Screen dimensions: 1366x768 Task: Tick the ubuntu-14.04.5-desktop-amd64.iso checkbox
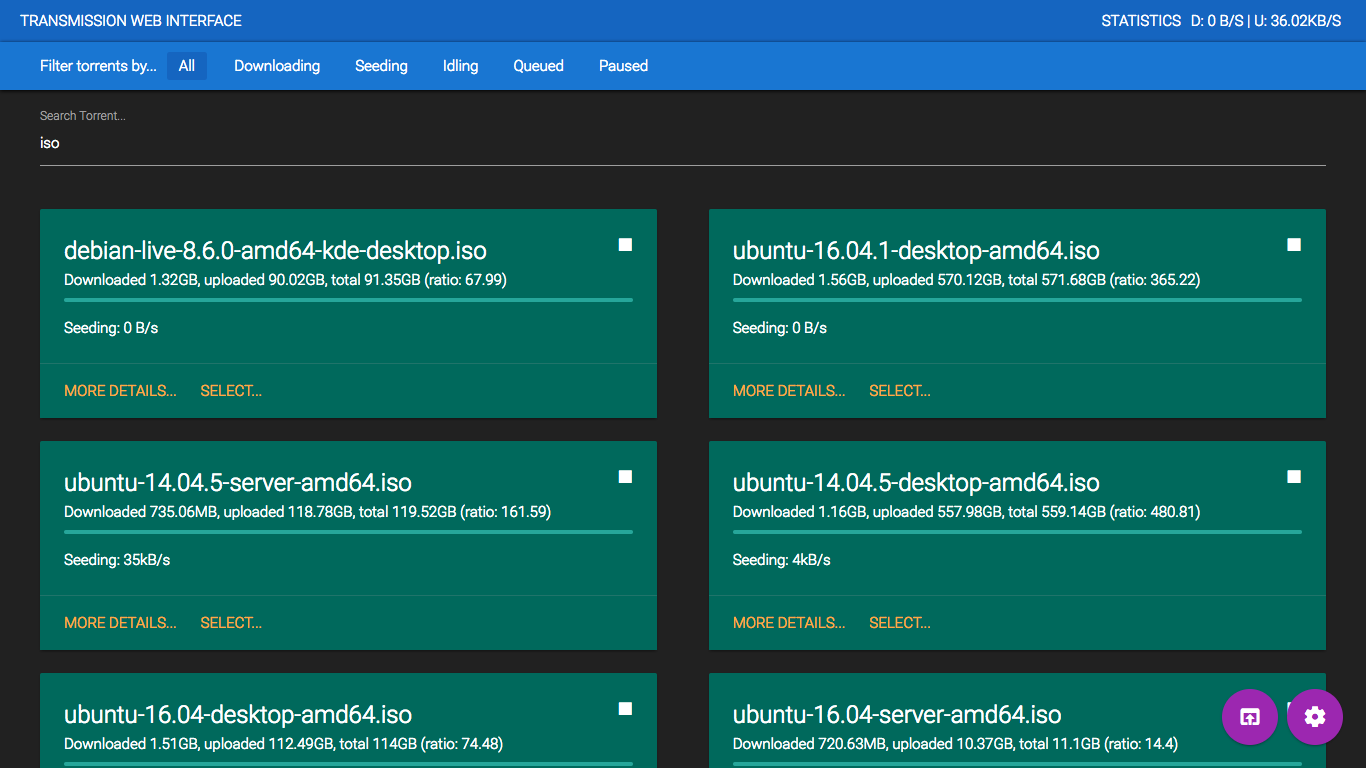click(1294, 477)
